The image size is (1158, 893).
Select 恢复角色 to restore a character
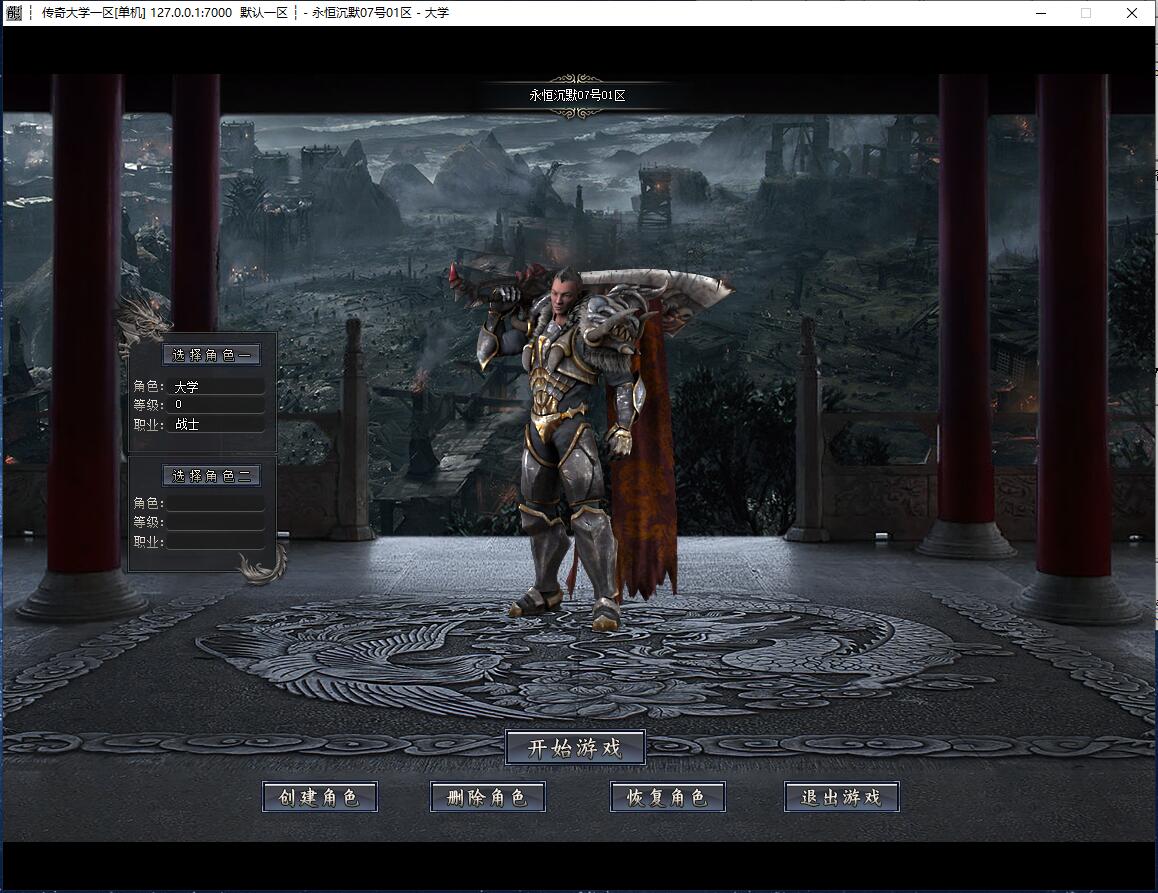click(x=668, y=797)
